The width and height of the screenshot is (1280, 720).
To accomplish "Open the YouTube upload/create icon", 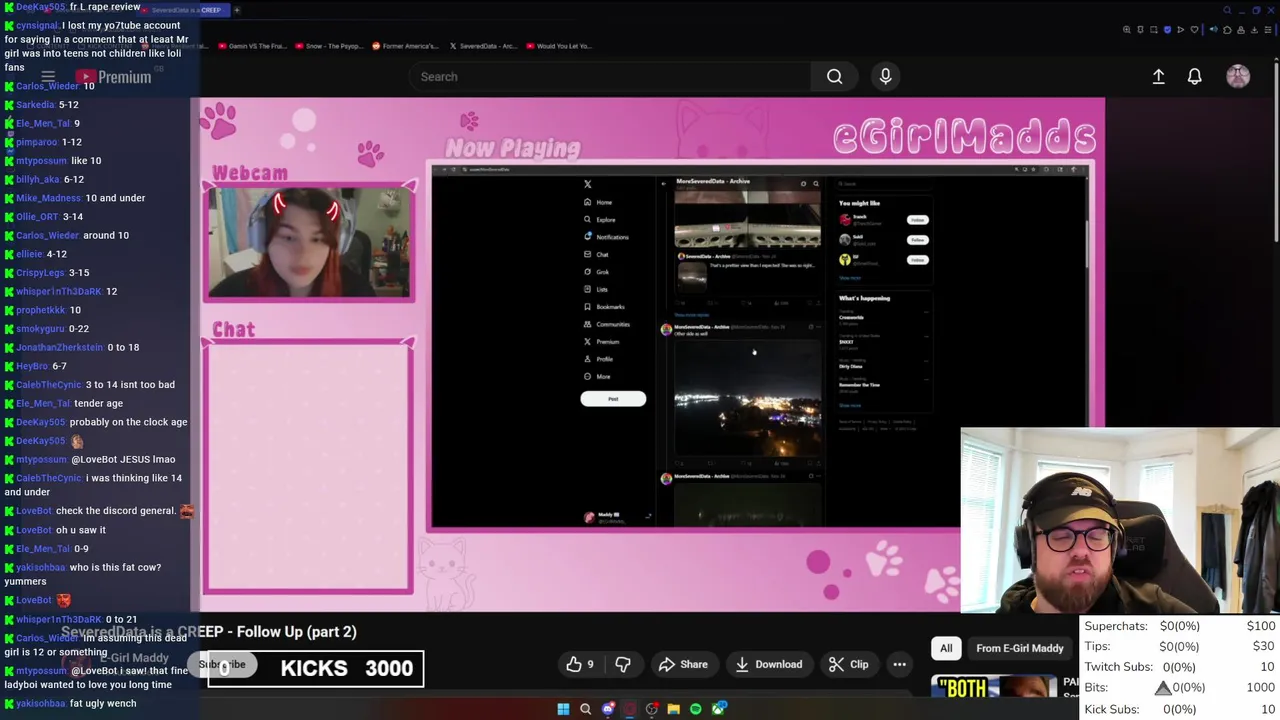I will pyautogui.click(x=1158, y=76).
